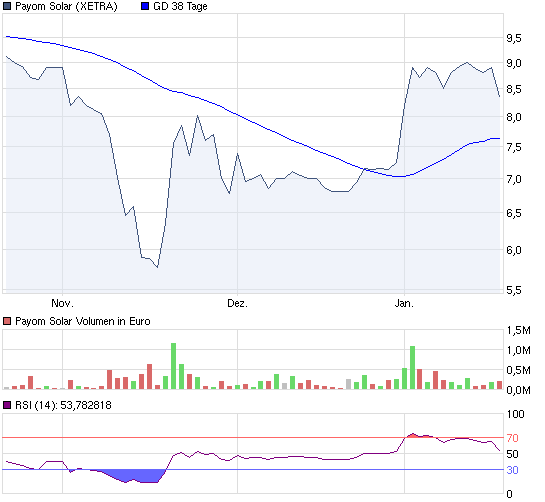Select the 'GD 38 Tage' legend label
545x502 pixels.
tap(180, 6)
